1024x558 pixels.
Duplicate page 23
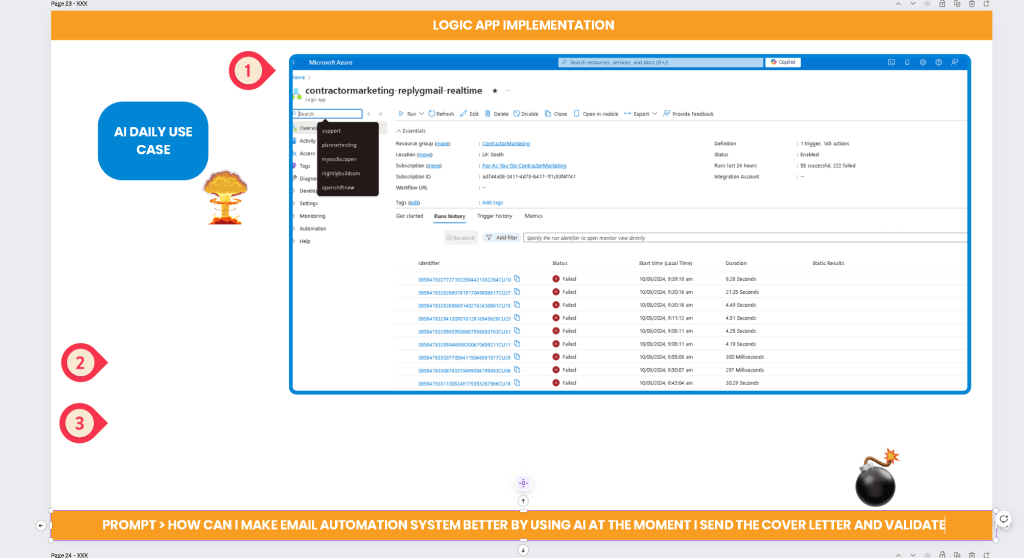(x=957, y=4)
